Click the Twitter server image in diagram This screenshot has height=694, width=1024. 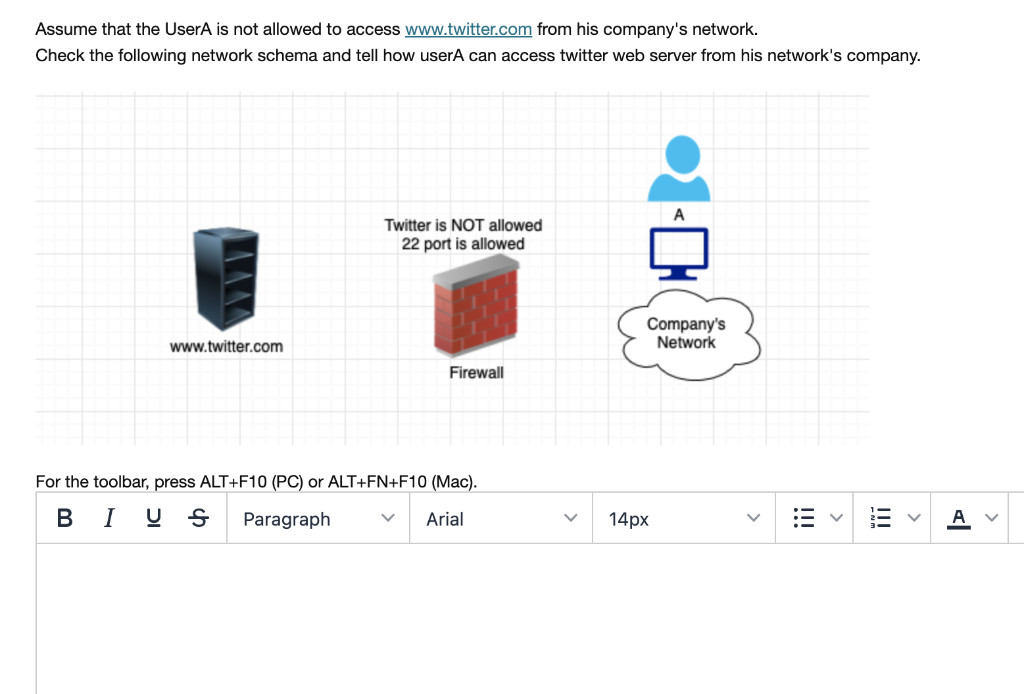226,279
